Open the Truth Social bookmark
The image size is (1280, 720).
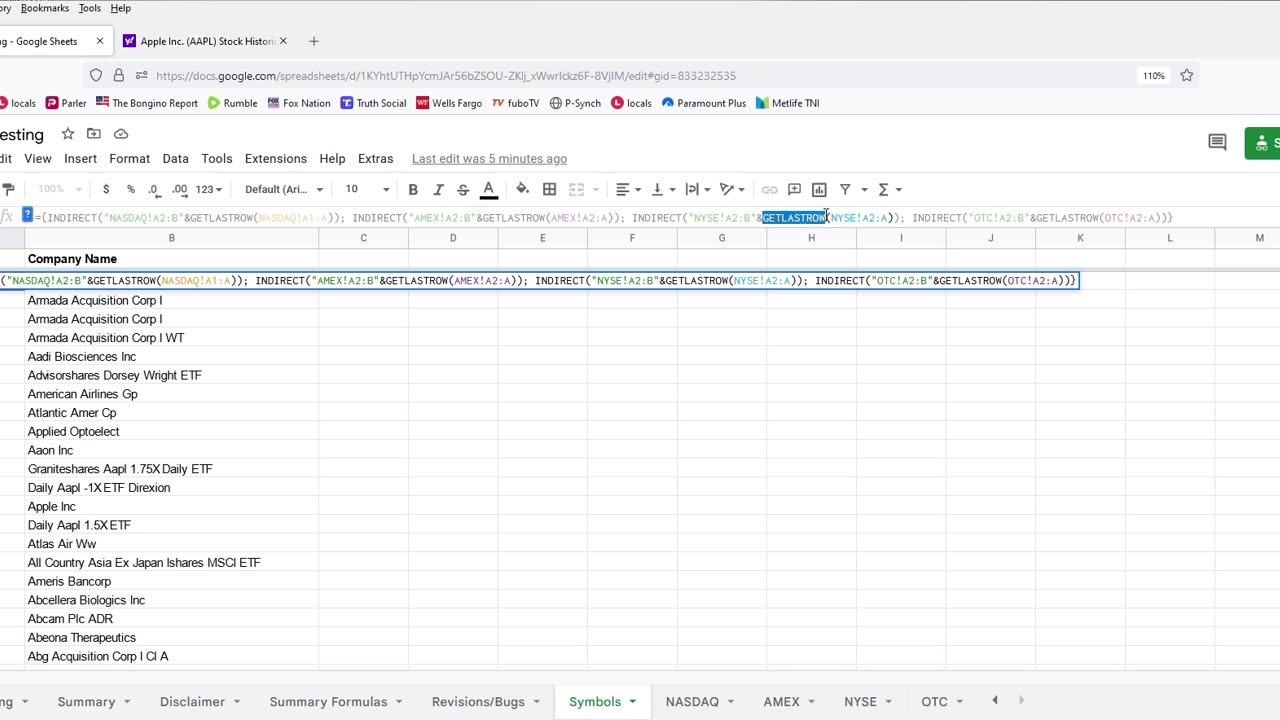point(373,103)
